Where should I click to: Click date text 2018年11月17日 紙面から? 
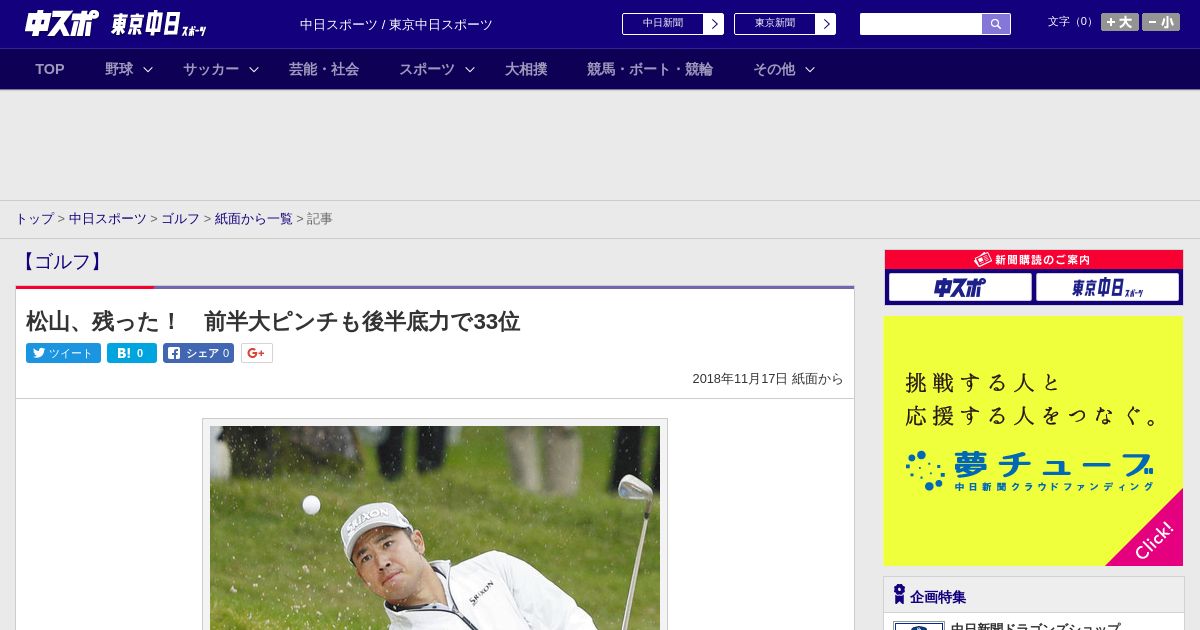click(x=768, y=379)
